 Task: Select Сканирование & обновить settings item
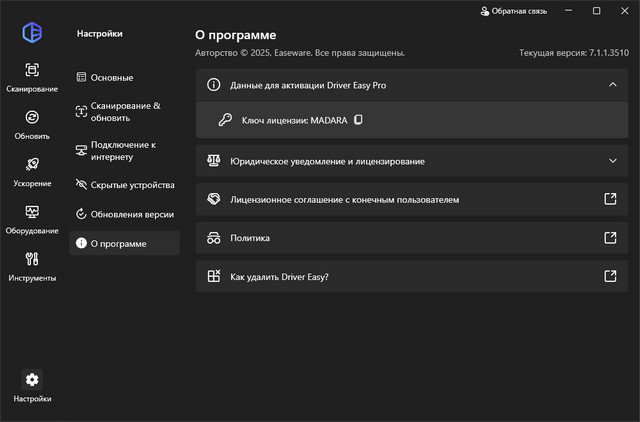tap(124, 112)
